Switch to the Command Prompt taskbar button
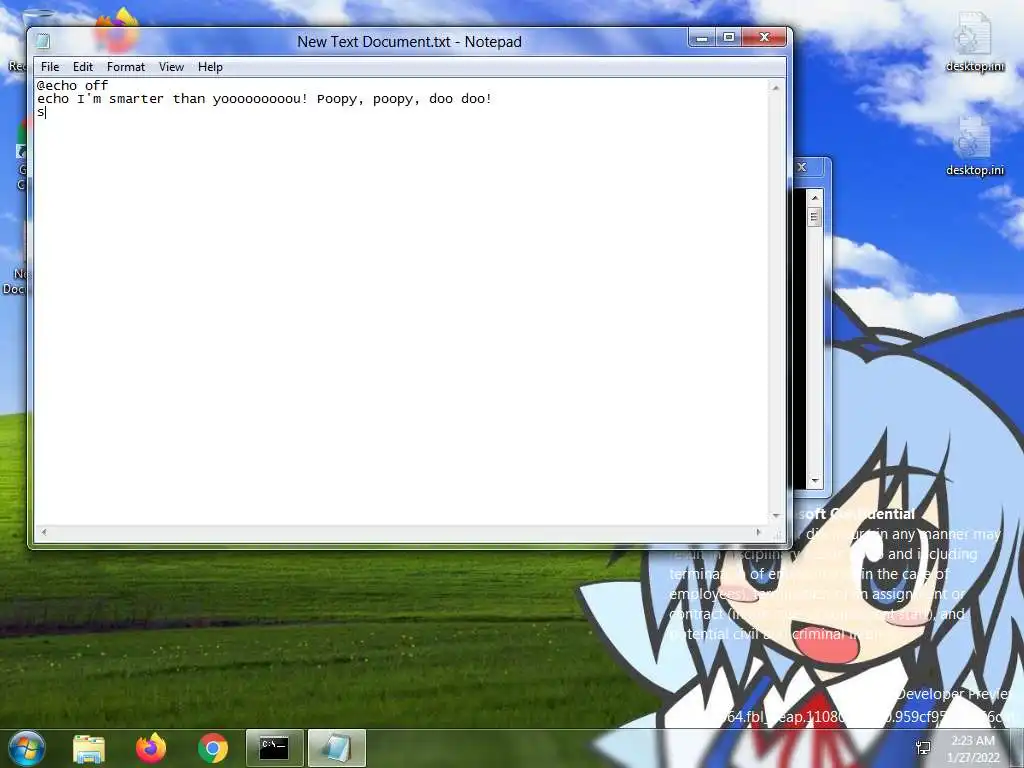 tap(274, 748)
